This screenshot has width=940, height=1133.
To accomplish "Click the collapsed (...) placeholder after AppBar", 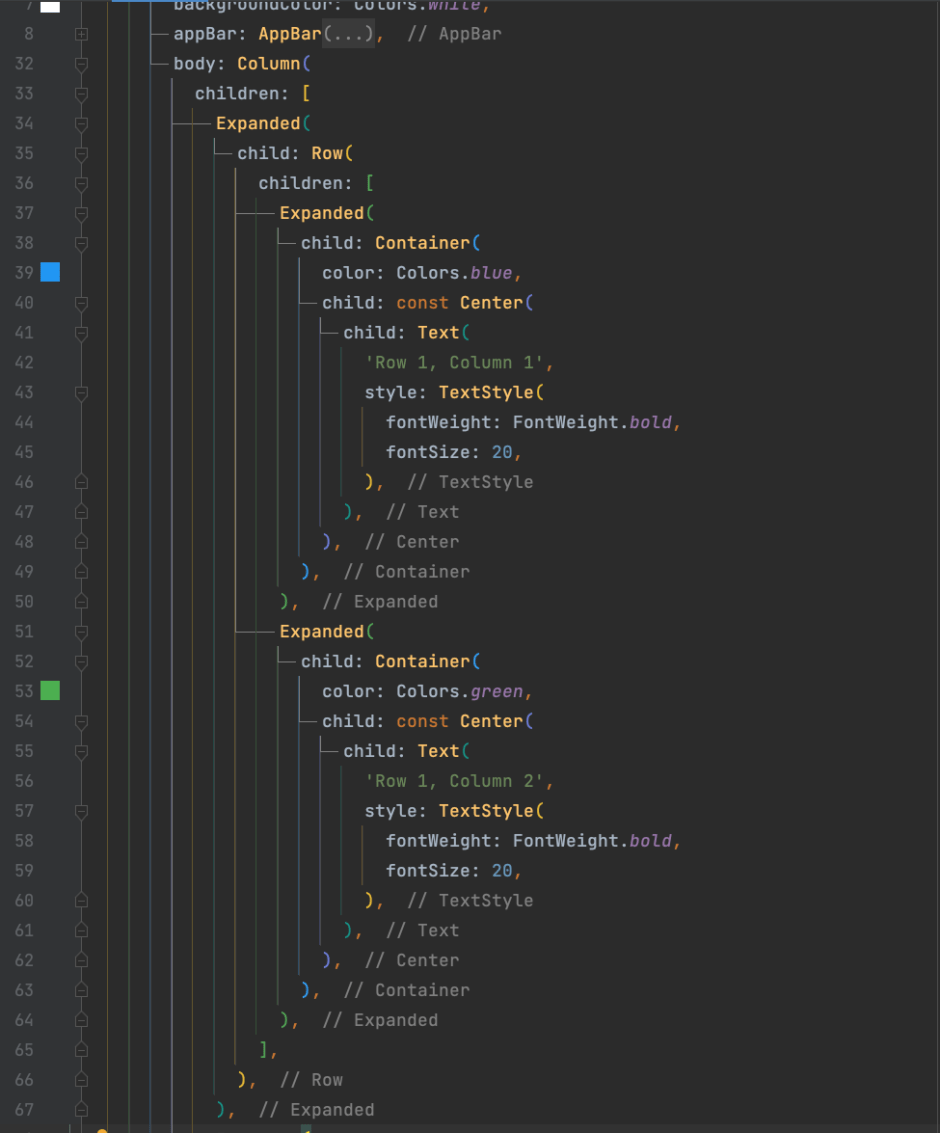I will 347,33.
